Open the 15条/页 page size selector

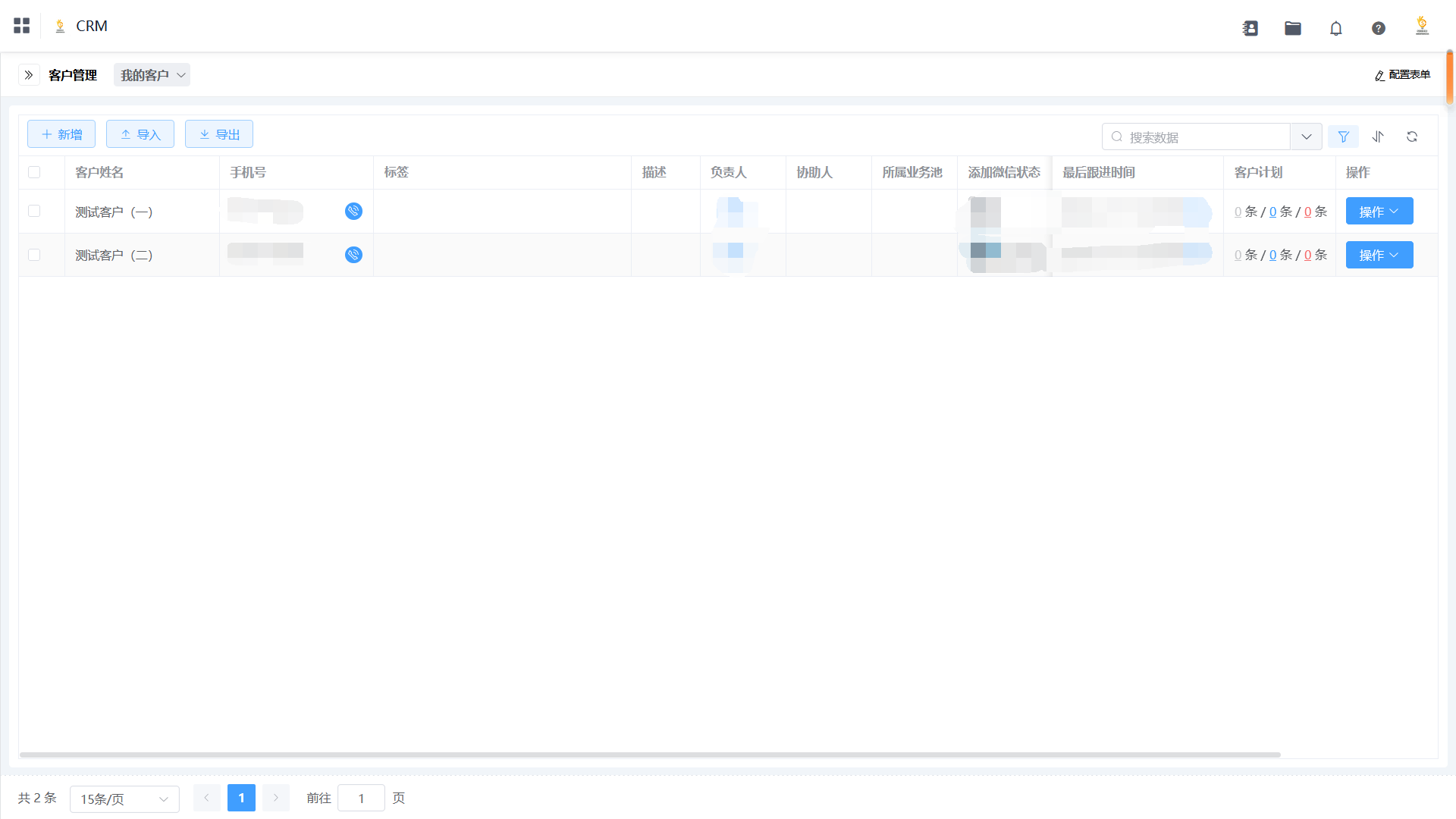tap(124, 799)
